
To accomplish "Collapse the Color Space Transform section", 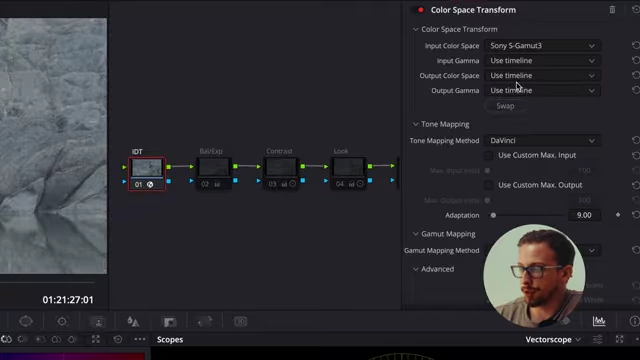I will coord(416,29).
